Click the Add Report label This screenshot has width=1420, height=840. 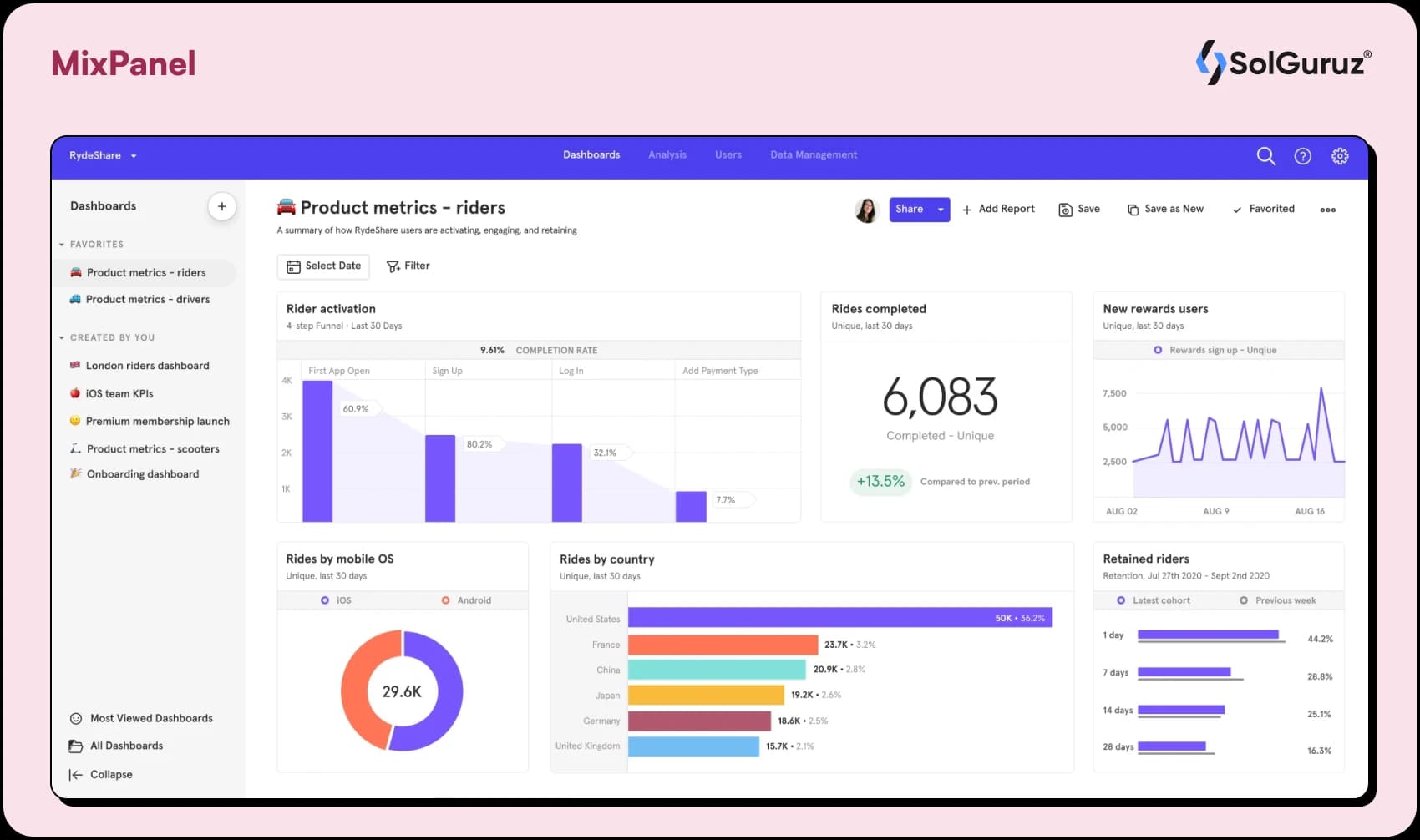point(1007,209)
